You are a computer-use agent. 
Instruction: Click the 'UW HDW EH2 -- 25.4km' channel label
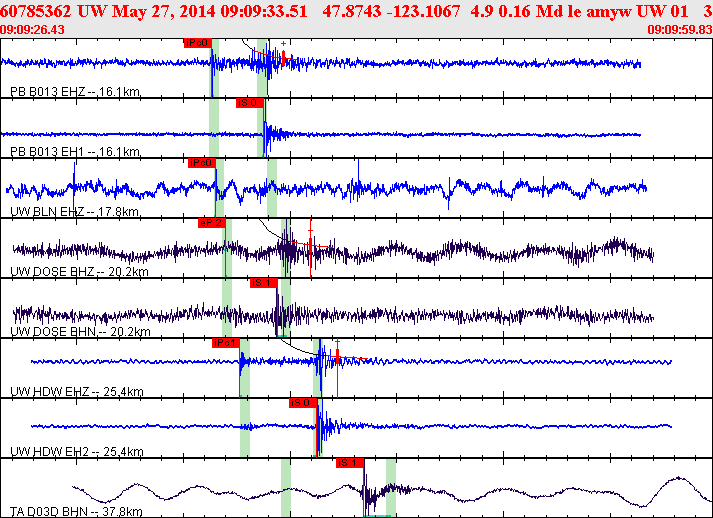[77, 452]
